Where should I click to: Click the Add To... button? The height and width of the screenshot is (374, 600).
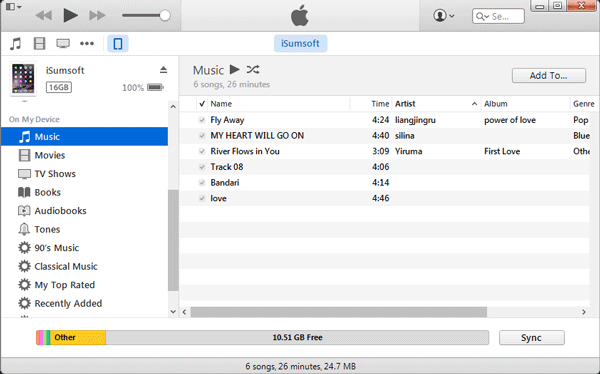pyautogui.click(x=549, y=76)
